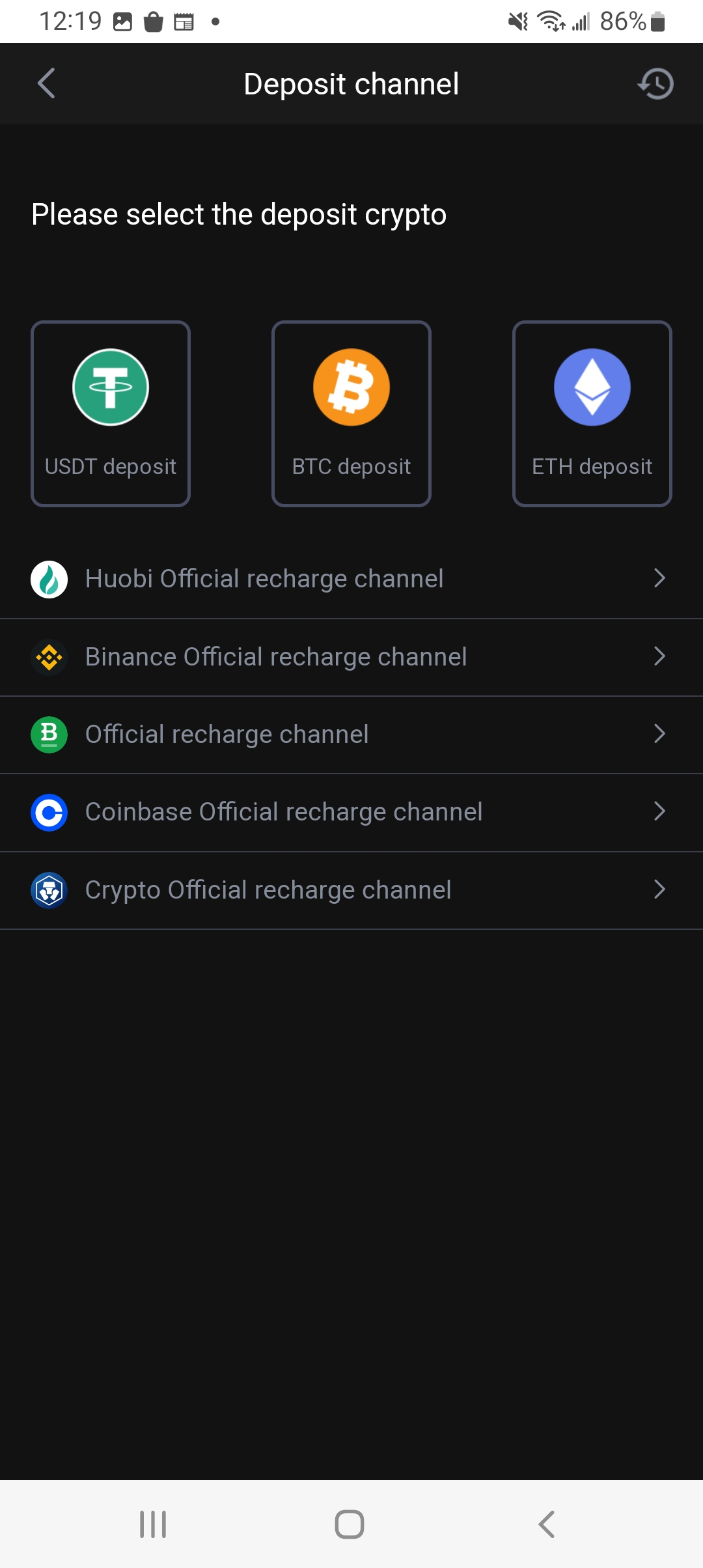Viewport: 703px width, 1568px height.
Task: Choose ETH deposit label
Action: tap(592, 467)
